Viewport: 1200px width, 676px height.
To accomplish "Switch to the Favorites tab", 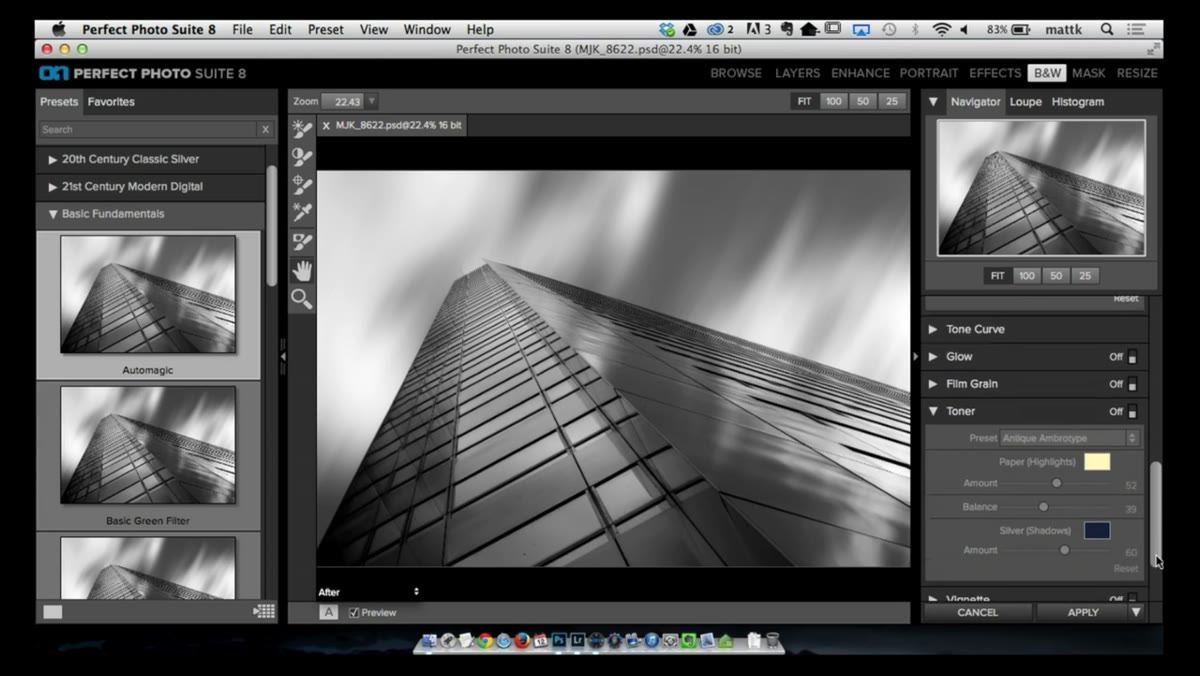I will pos(111,102).
